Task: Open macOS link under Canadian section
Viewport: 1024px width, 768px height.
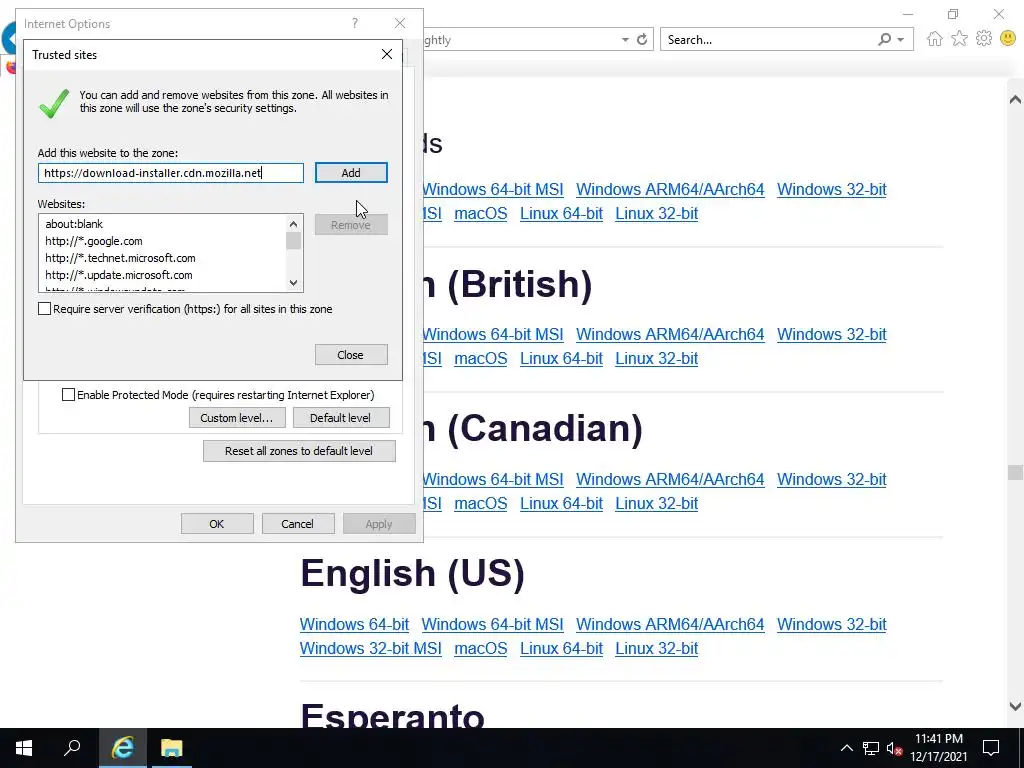Action: tap(481, 504)
